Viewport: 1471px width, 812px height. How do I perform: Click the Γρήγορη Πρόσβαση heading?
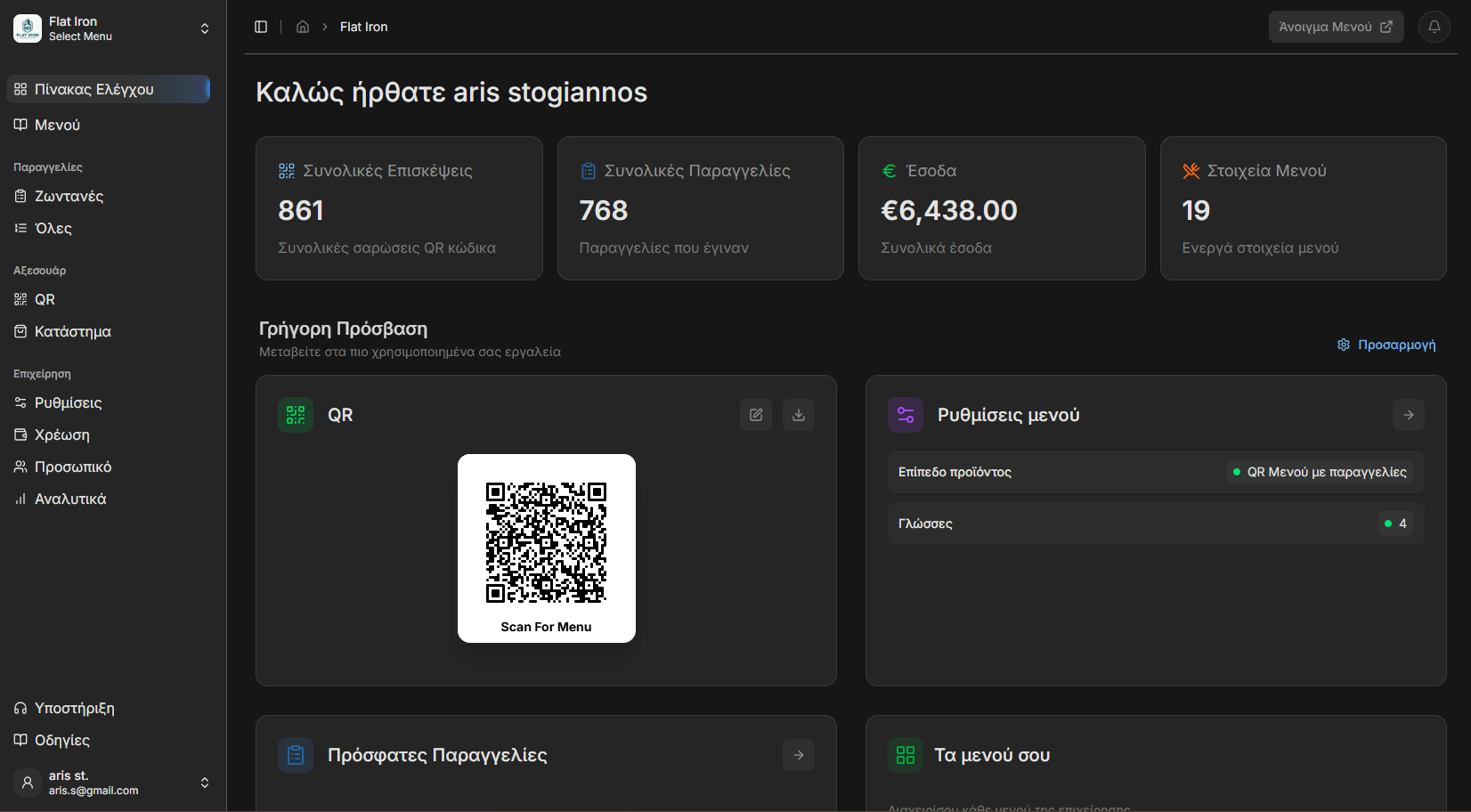[x=343, y=329]
